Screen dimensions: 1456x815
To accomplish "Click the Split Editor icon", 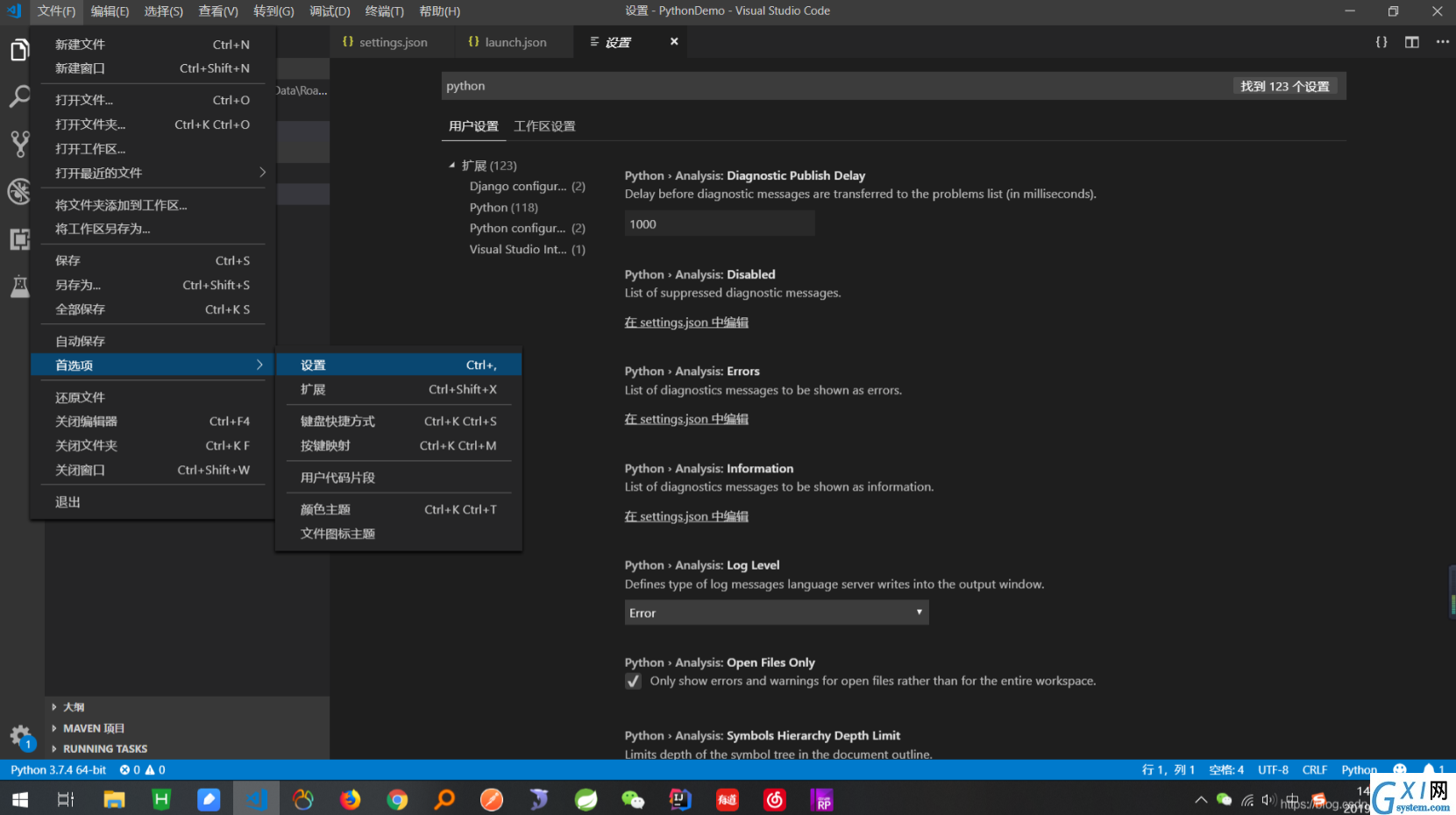I will (1411, 42).
